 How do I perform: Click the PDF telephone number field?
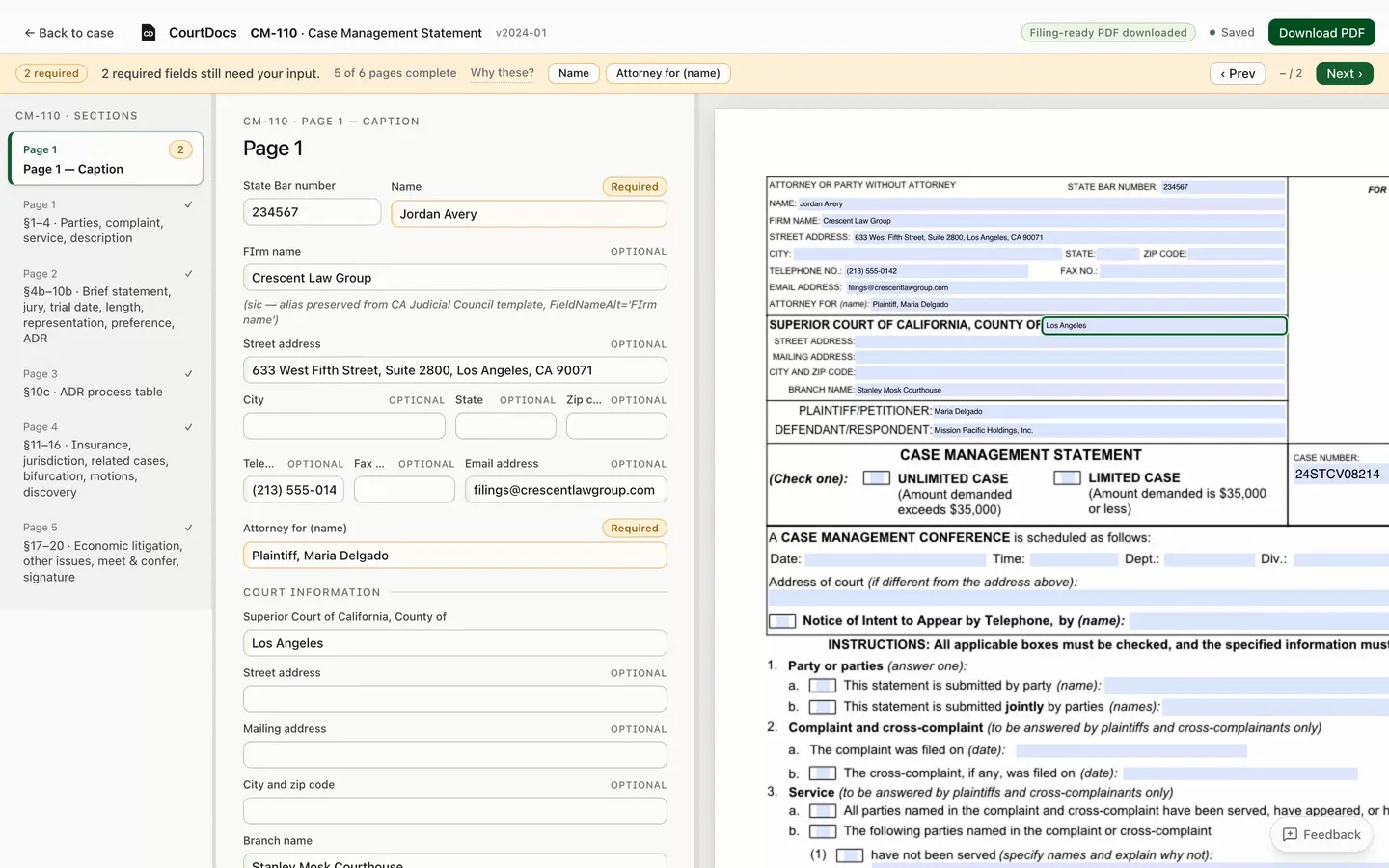tap(936, 271)
